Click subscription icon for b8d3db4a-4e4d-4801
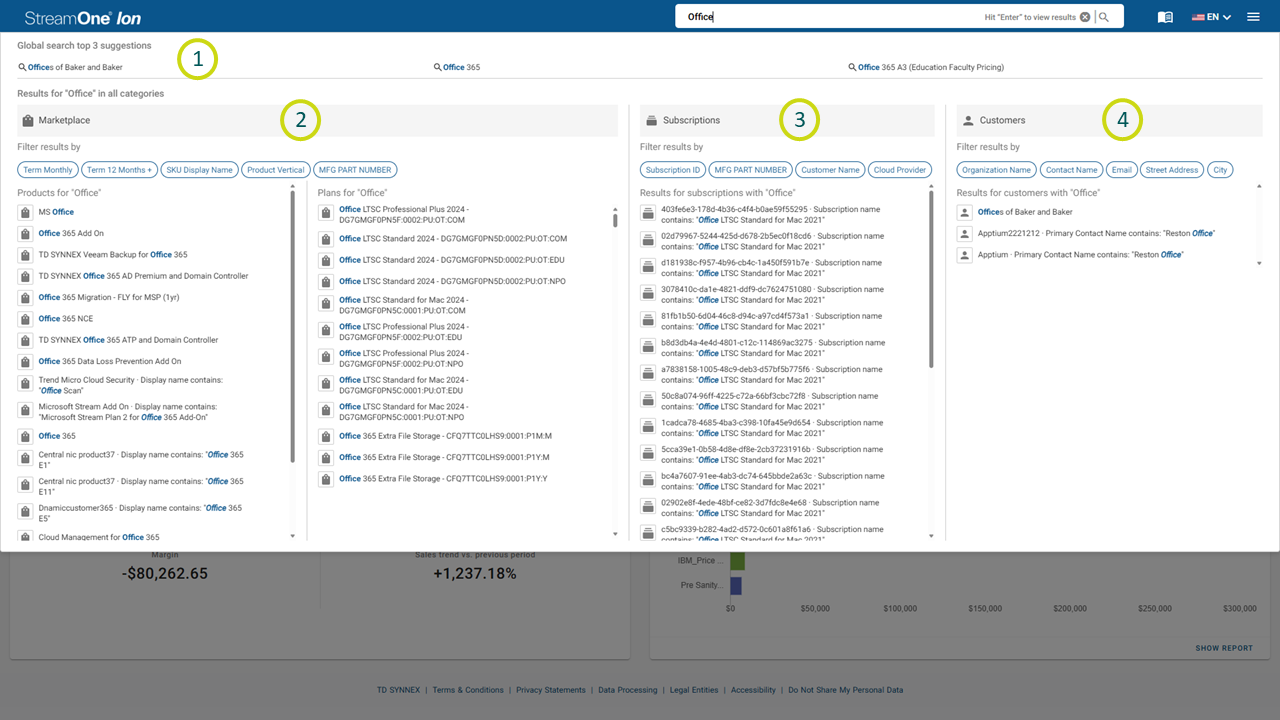Image resolution: width=1280 pixels, height=720 pixels. point(648,346)
